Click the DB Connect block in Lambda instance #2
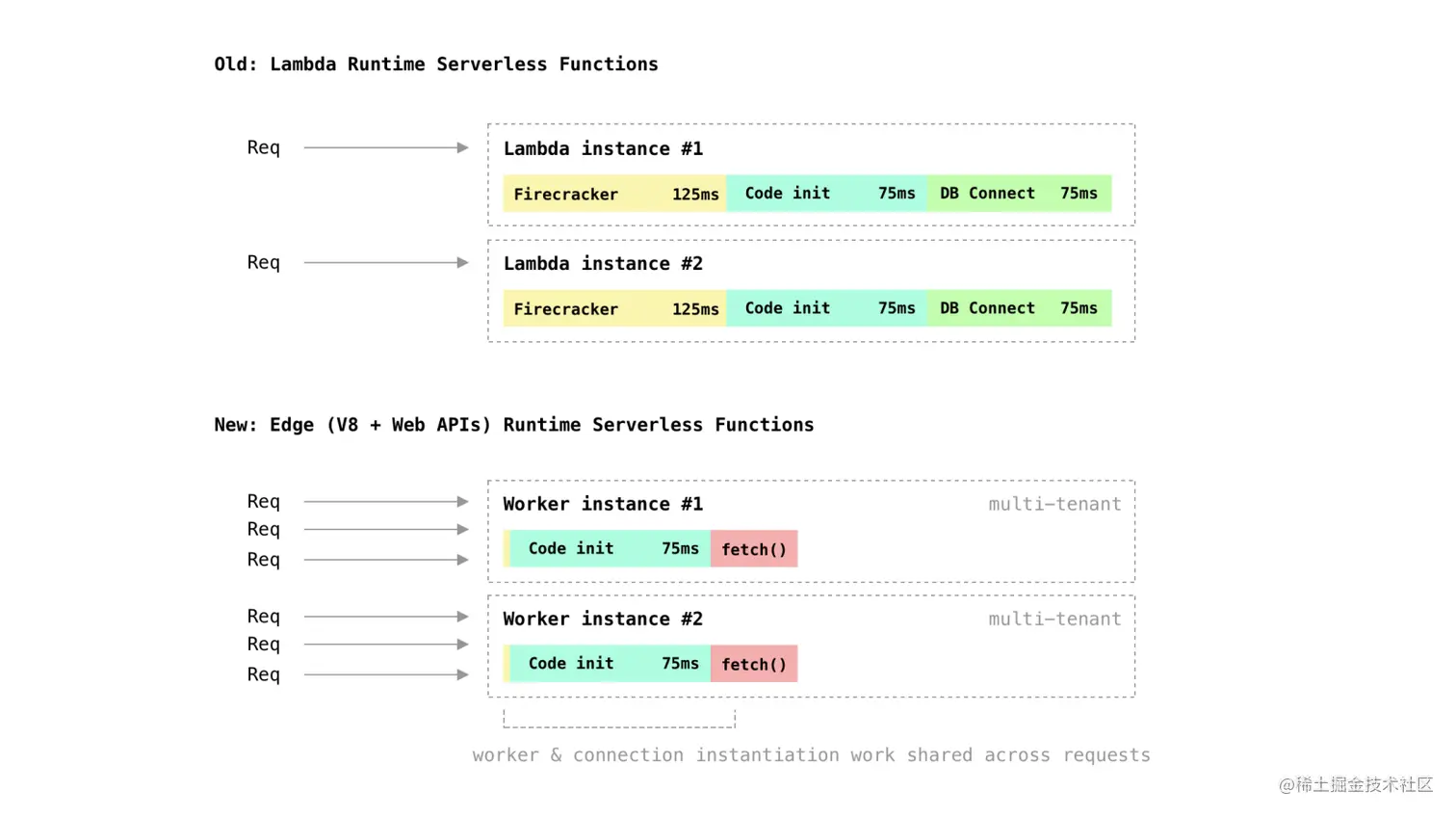The height and width of the screenshot is (817, 1456). tap(1019, 308)
